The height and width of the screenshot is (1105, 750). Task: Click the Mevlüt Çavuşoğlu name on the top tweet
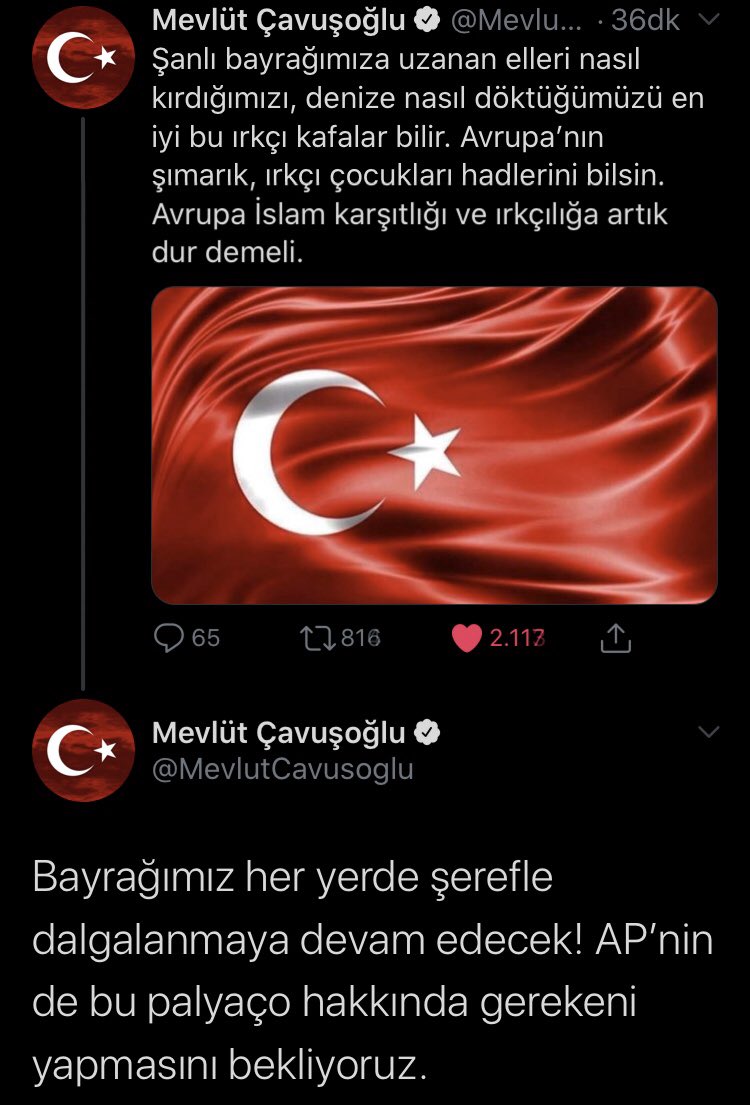click(278, 22)
